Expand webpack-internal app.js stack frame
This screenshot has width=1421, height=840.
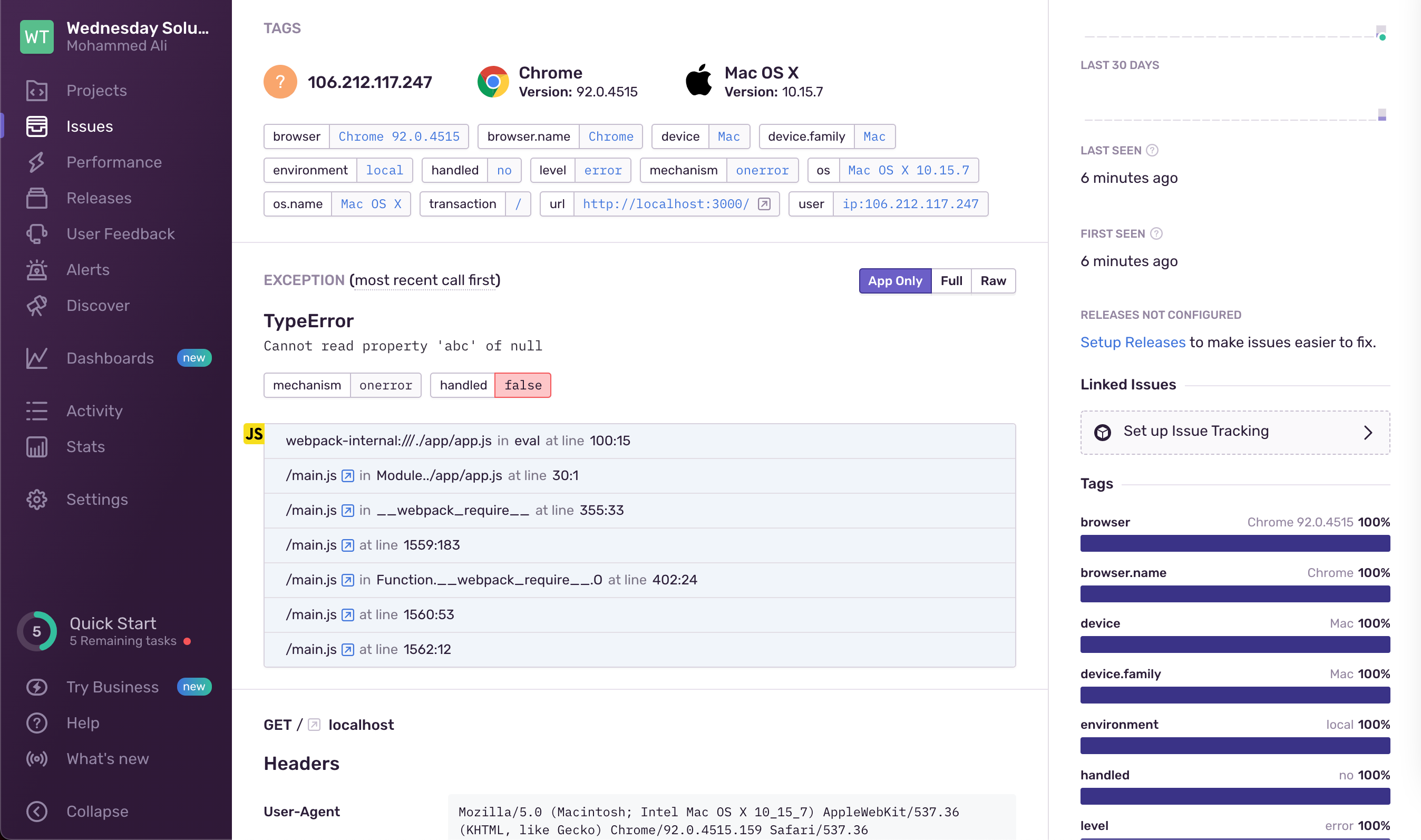coord(458,441)
